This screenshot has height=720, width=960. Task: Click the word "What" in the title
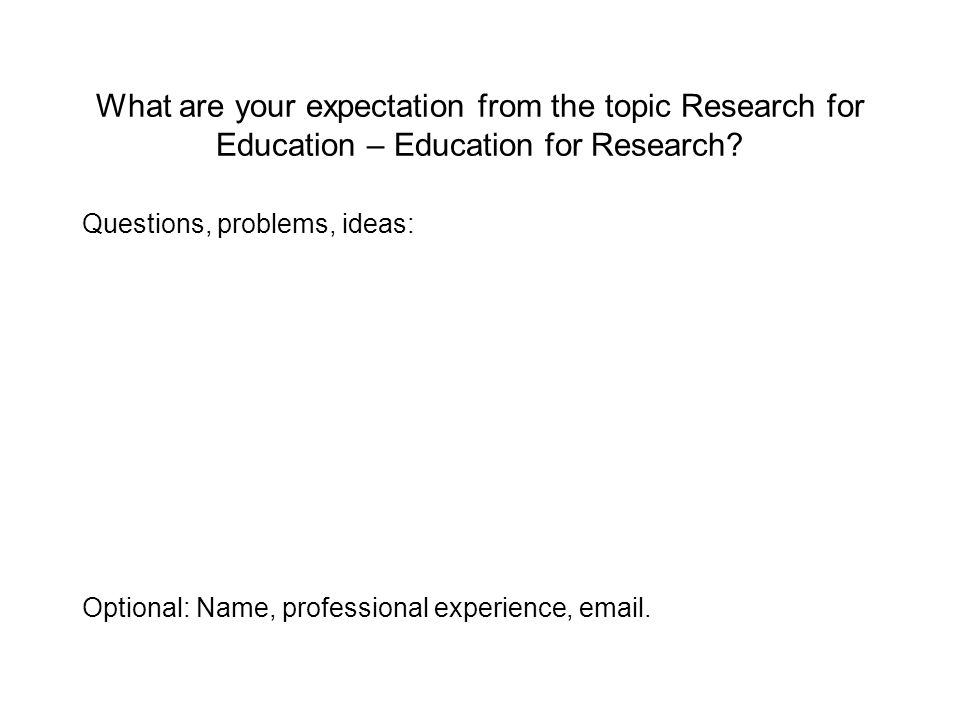(133, 106)
